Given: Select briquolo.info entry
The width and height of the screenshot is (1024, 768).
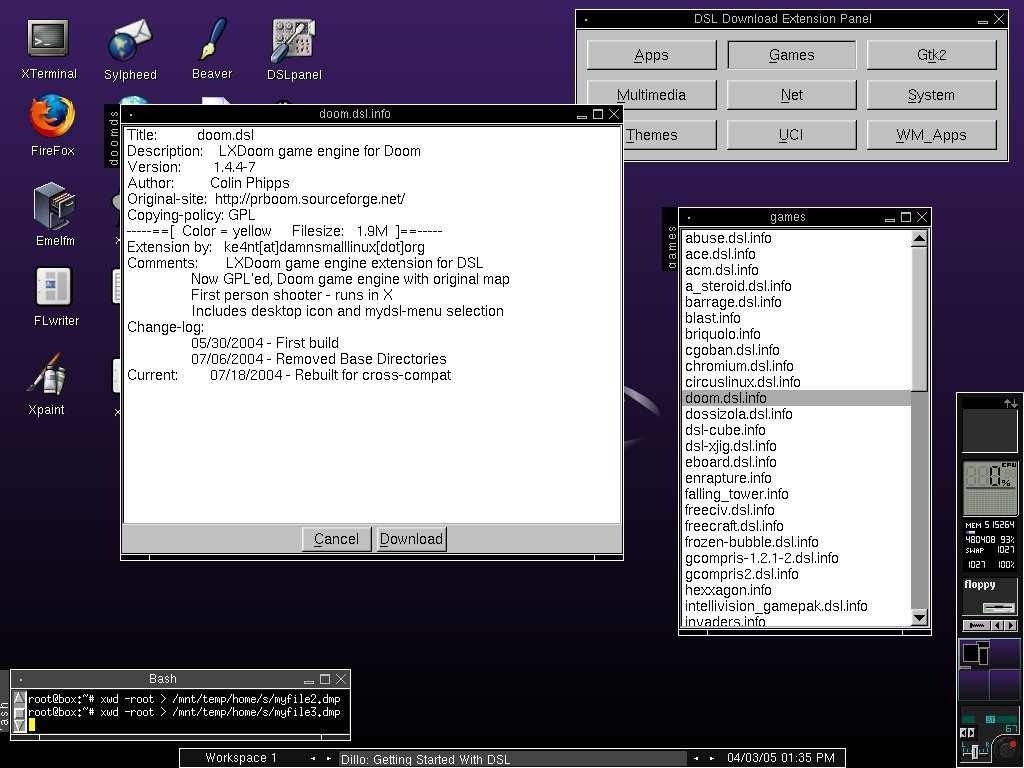Looking at the screenshot, I should (795, 334).
